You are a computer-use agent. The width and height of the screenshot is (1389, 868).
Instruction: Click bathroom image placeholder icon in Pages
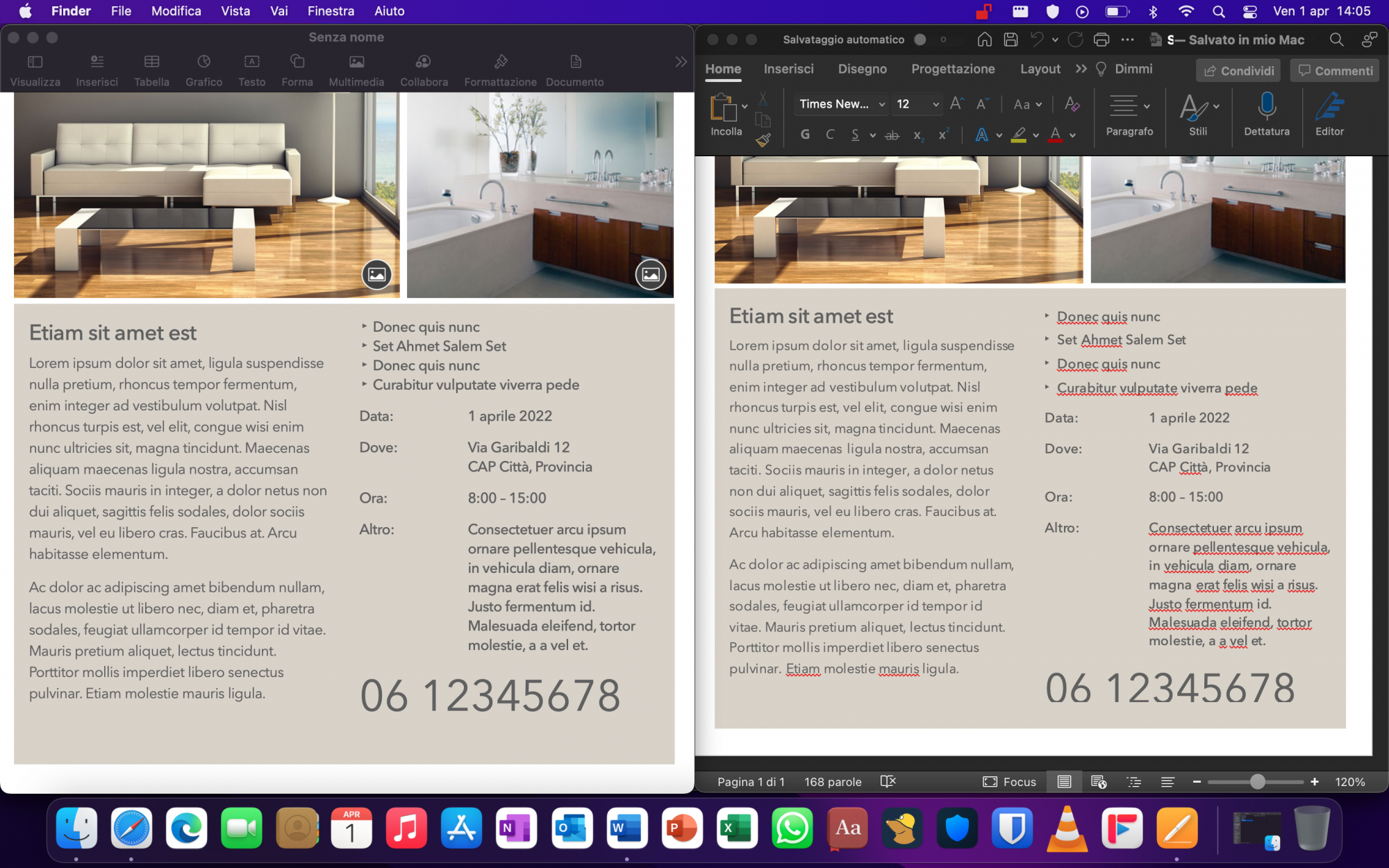pyautogui.click(x=651, y=274)
